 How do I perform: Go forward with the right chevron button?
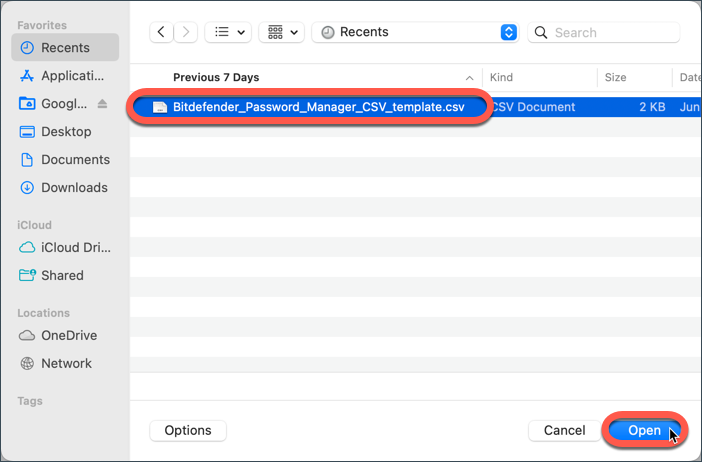click(186, 32)
